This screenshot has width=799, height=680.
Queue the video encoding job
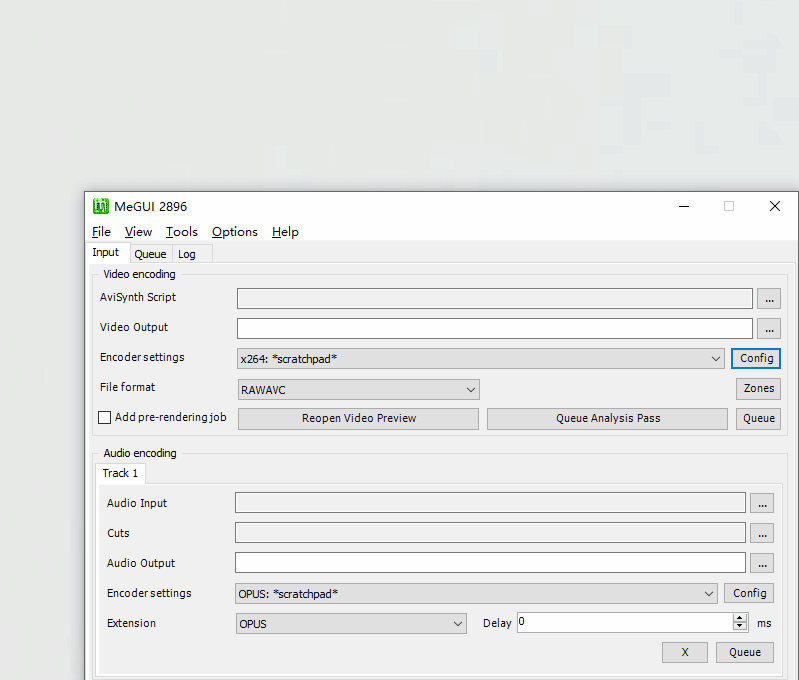(758, 419)
